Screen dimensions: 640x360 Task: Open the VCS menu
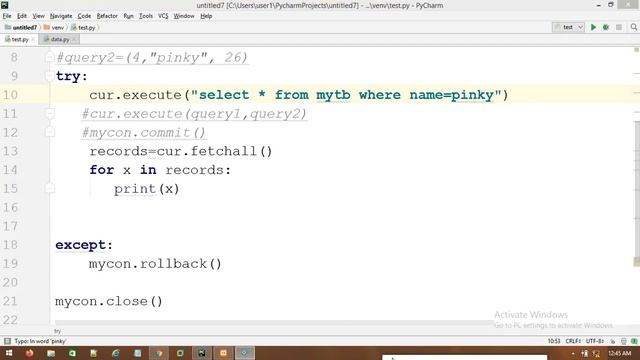click(163, 16)
